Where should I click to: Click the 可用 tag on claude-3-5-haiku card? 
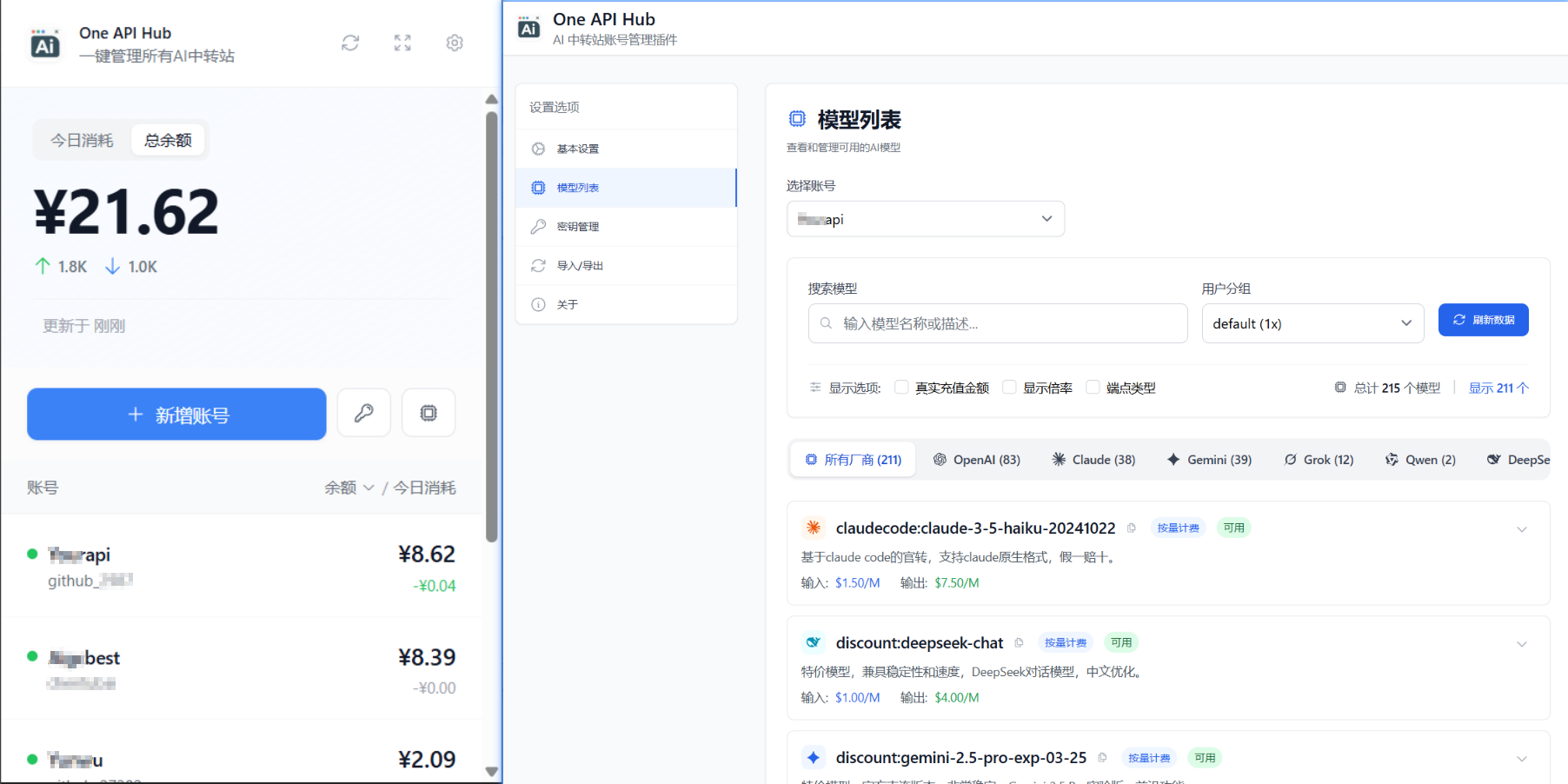(1233, 528)
